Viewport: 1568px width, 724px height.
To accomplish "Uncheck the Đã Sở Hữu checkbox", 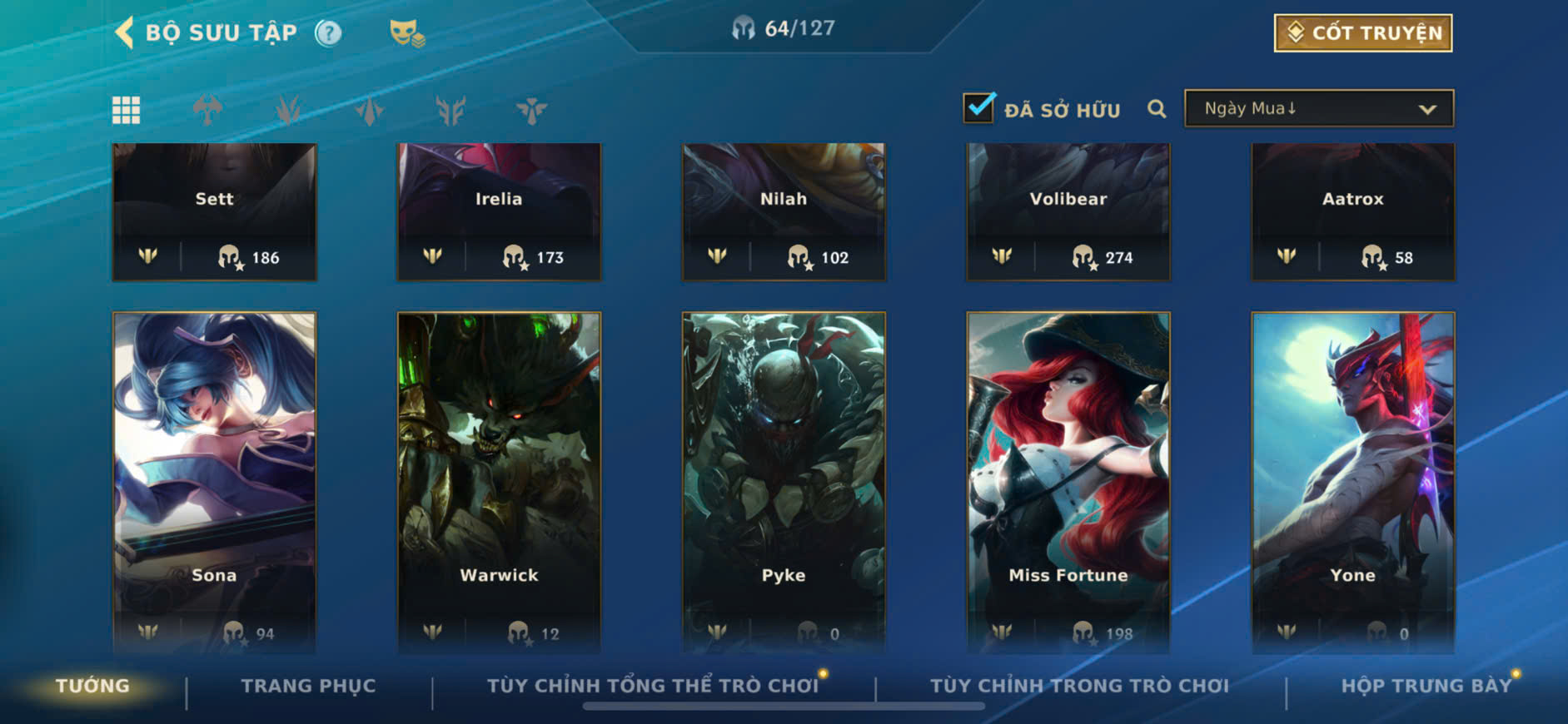I will click(978, 108).
